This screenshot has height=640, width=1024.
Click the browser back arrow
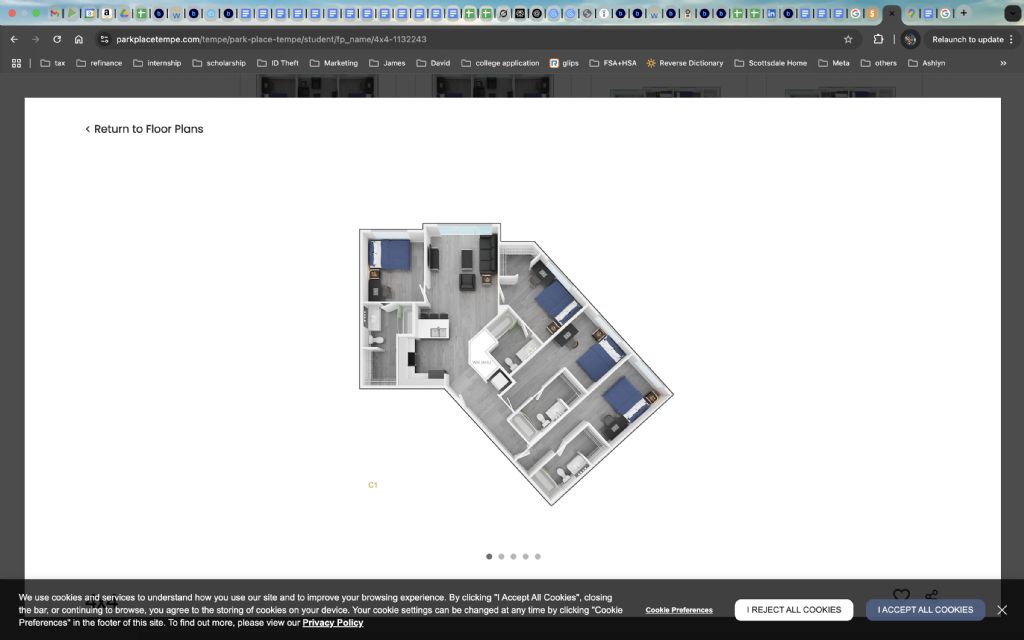click(x=14, y=39)
